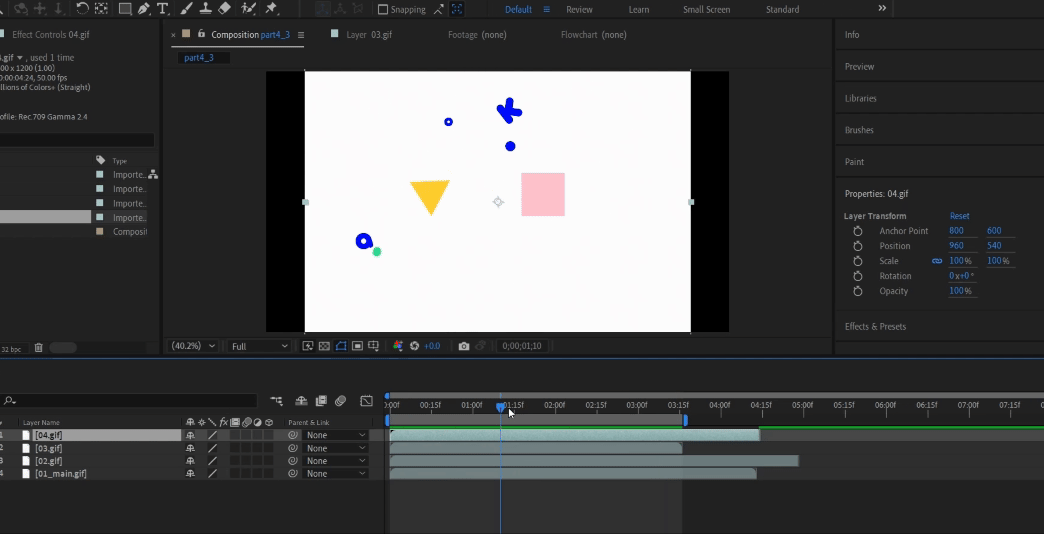Toggle the transparency grid in the viewer
This screenshot has width=1044, height=534.
tap(324, 346)
